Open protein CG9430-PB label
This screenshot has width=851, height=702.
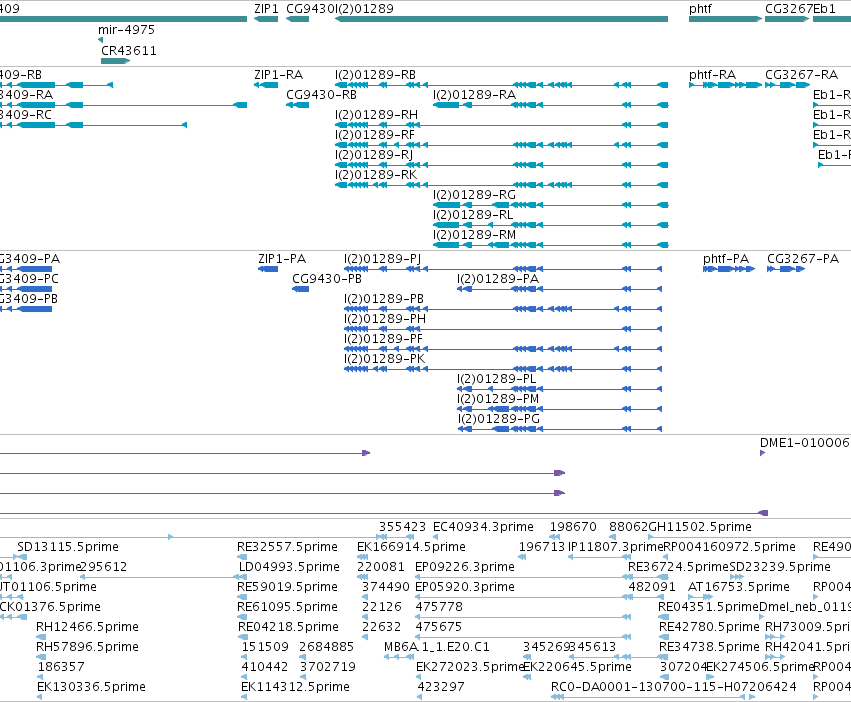click(x=327, y=279)
